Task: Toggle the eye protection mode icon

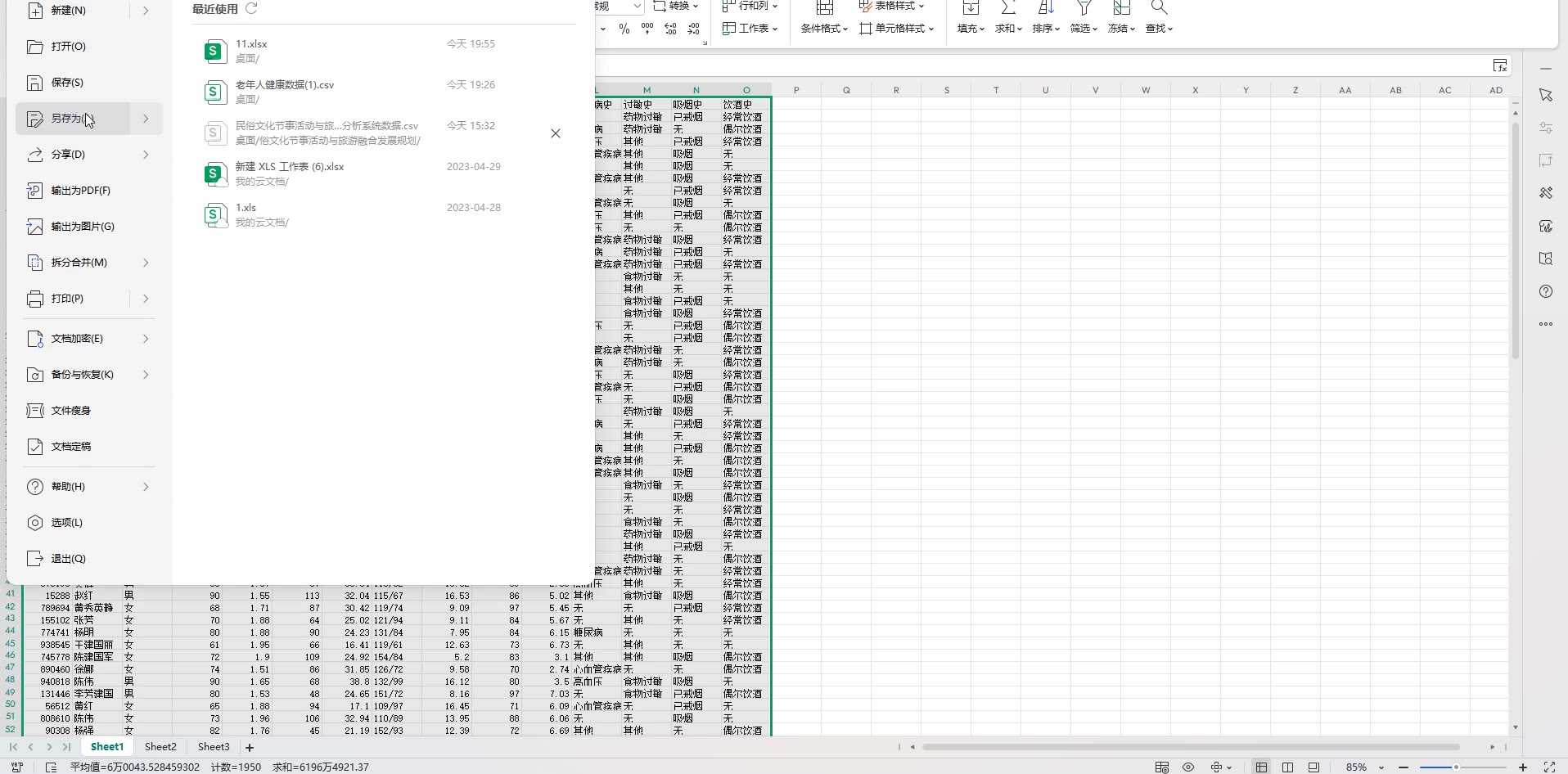Action: (x=1188, y=767)
